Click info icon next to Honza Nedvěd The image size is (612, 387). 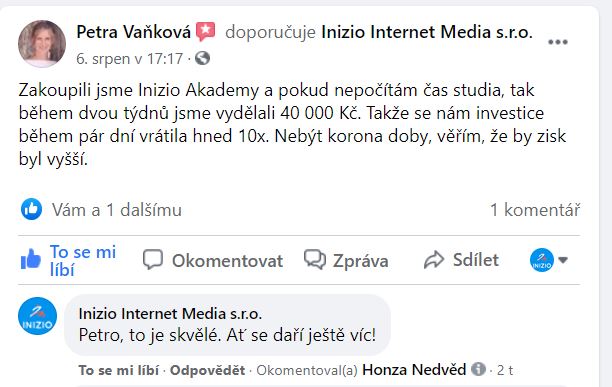(478, 369)
